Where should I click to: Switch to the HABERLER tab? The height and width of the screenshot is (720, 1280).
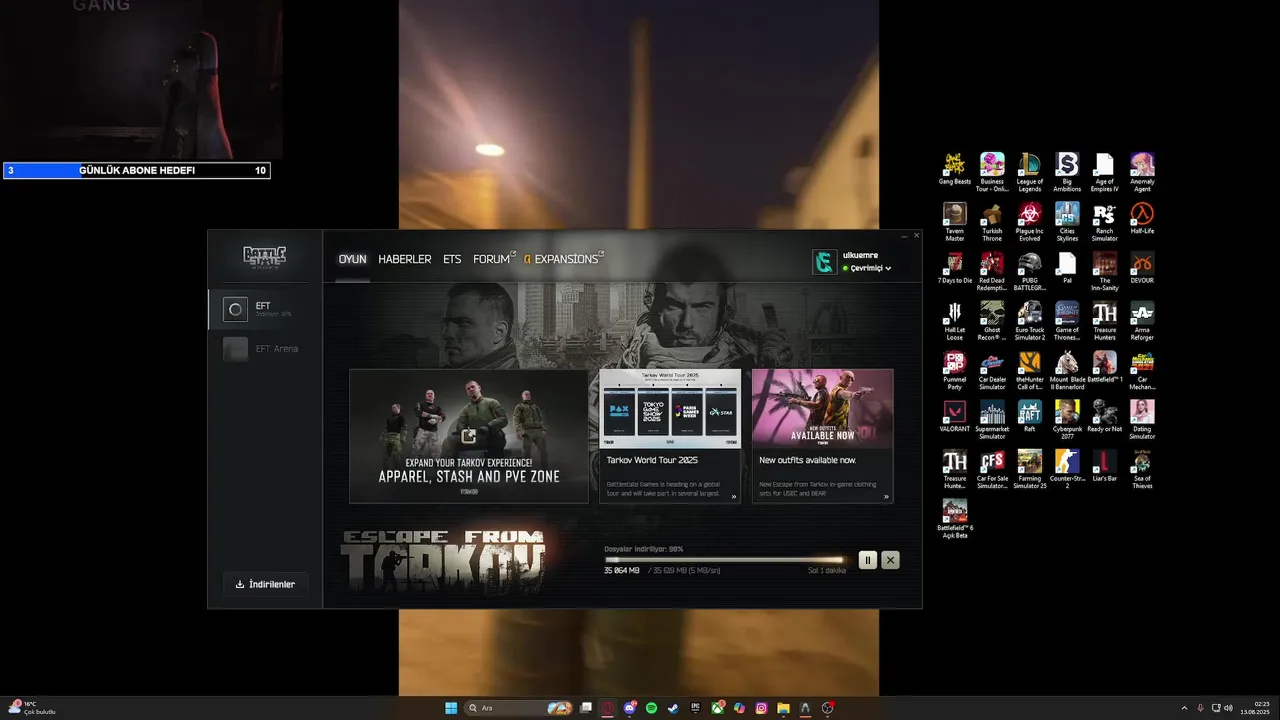point(404,259)
